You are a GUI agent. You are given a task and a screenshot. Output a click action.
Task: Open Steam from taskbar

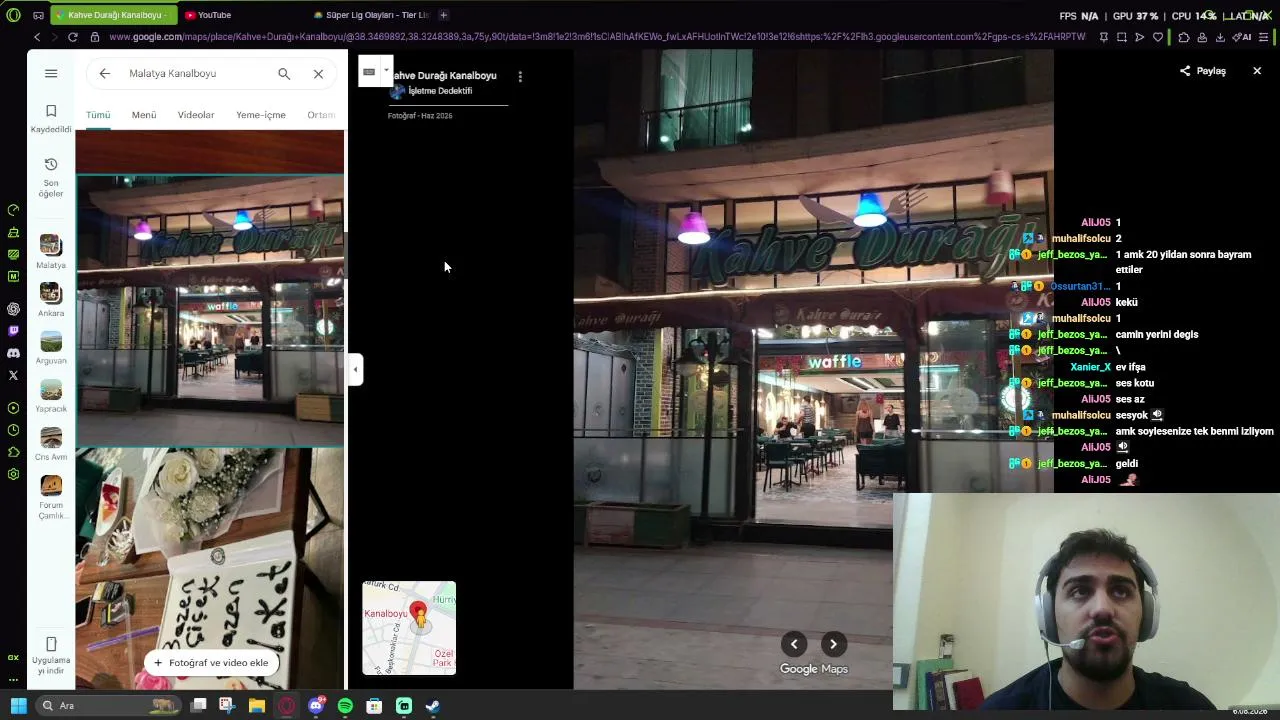[433, 706]
